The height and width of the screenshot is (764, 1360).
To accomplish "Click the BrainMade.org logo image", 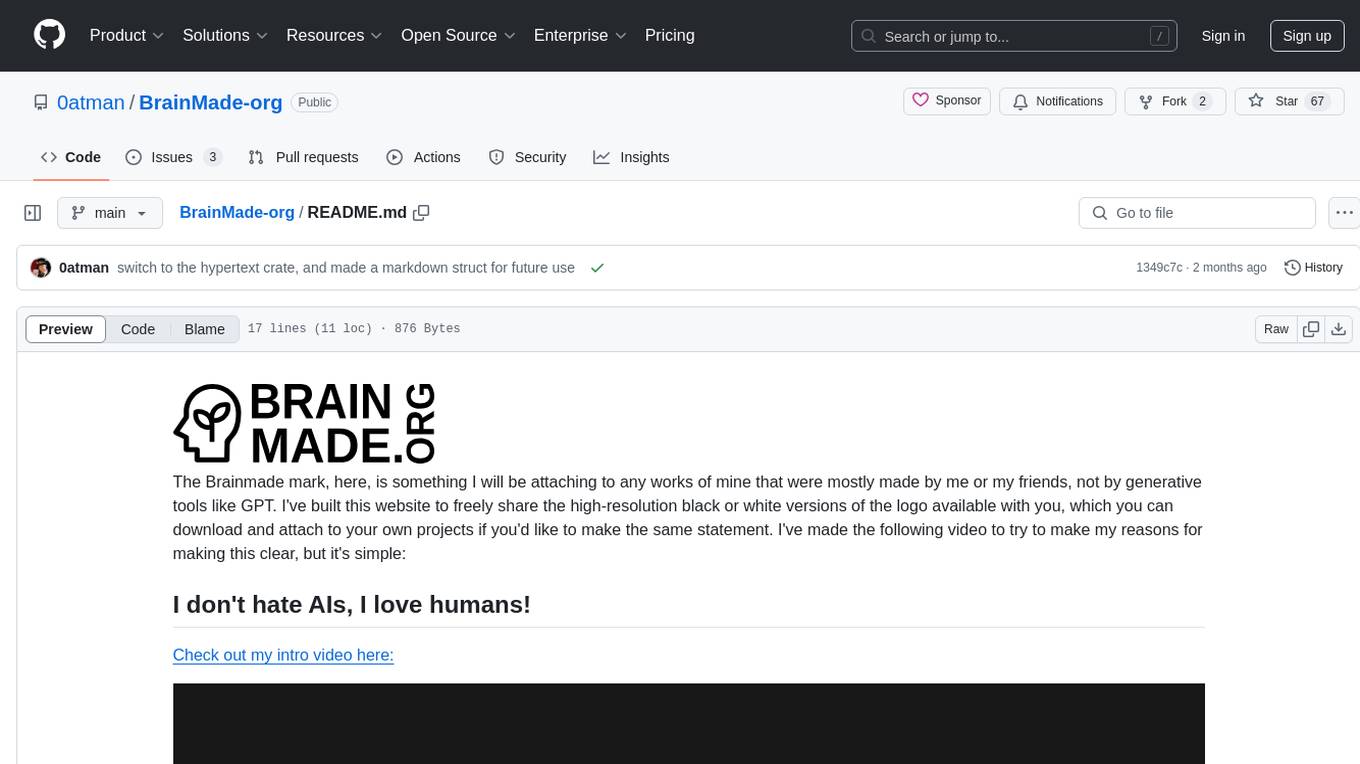I will coord(304,424).
